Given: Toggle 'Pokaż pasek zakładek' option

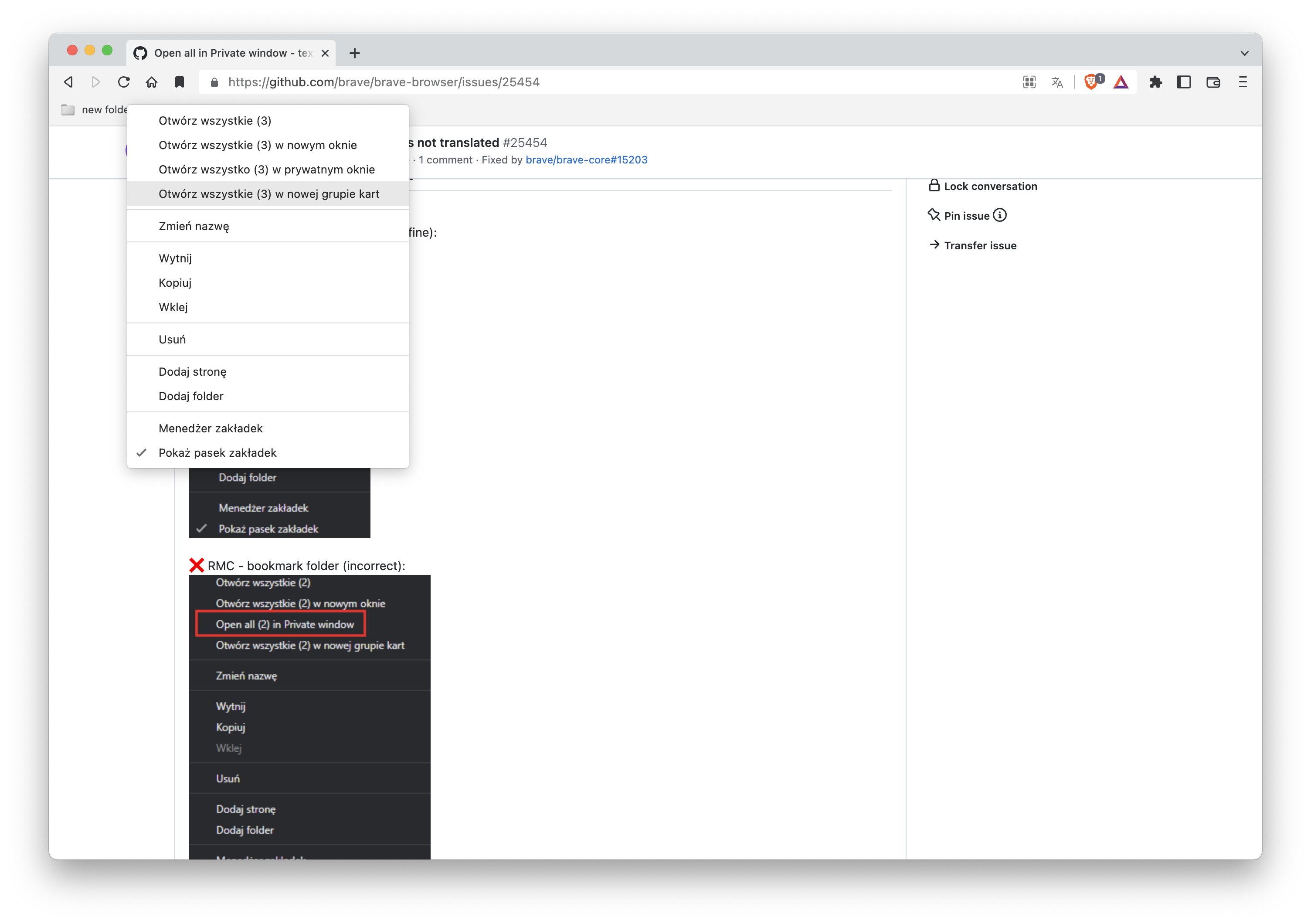Looking at the screenshot, I should click(x=217, y=452).
